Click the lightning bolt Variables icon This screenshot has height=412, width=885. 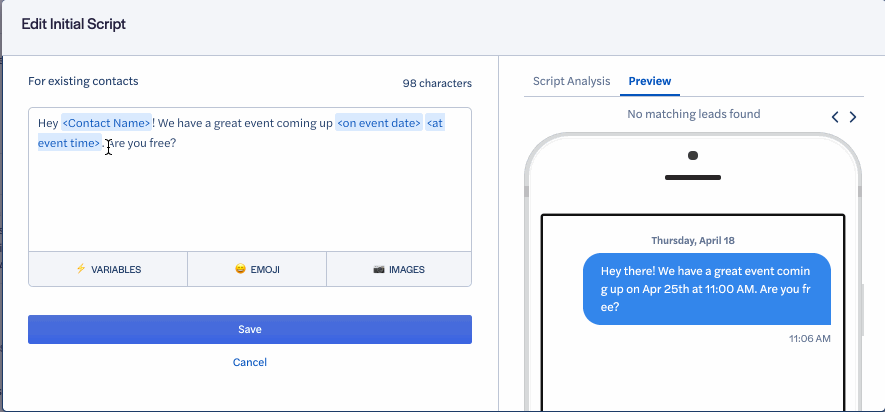81,269
